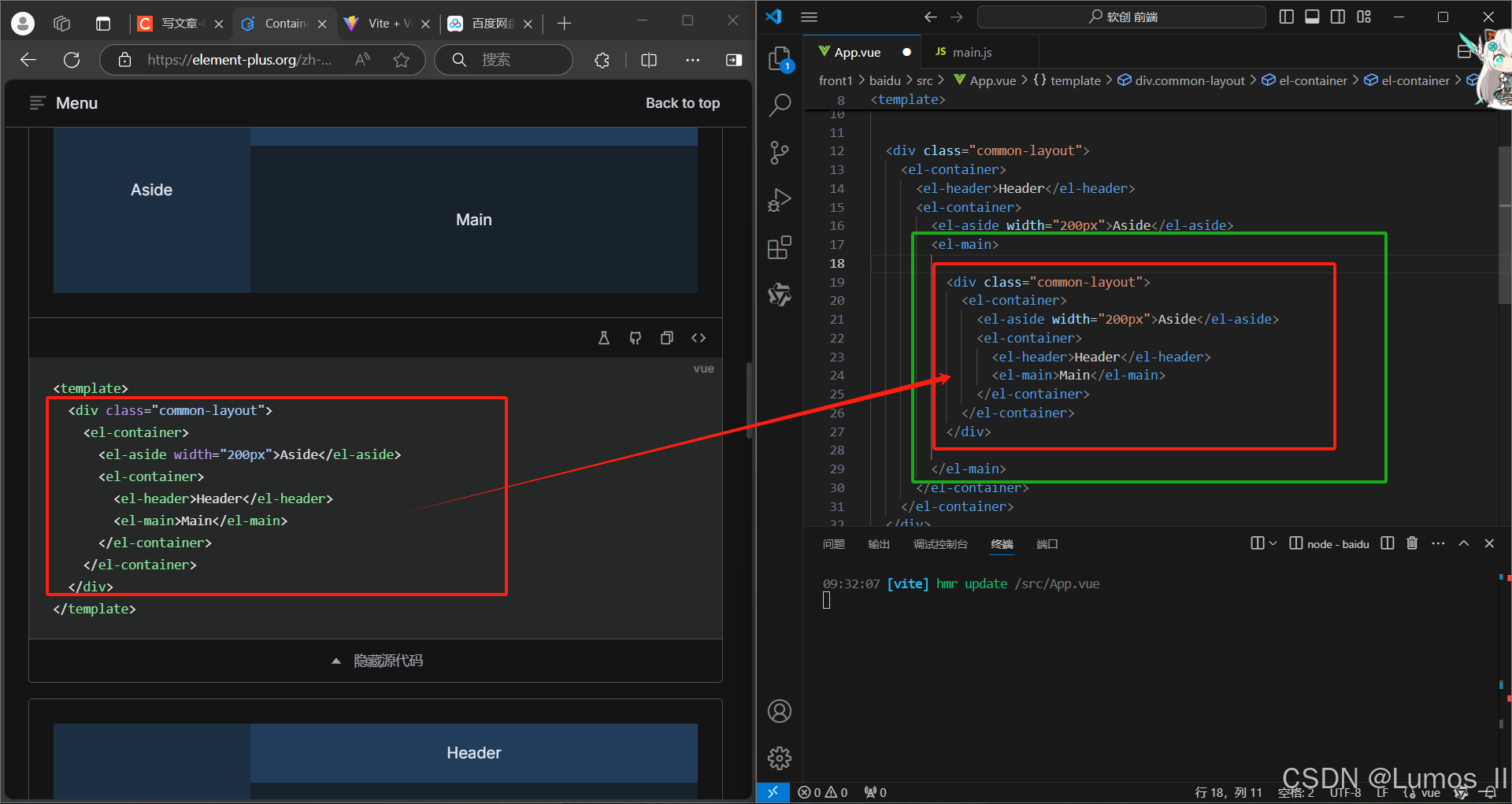Open the Element Plus Menu toggle
Viewport: 1512px width, 804px height.
pyautogui.click(x=64, y=103)
